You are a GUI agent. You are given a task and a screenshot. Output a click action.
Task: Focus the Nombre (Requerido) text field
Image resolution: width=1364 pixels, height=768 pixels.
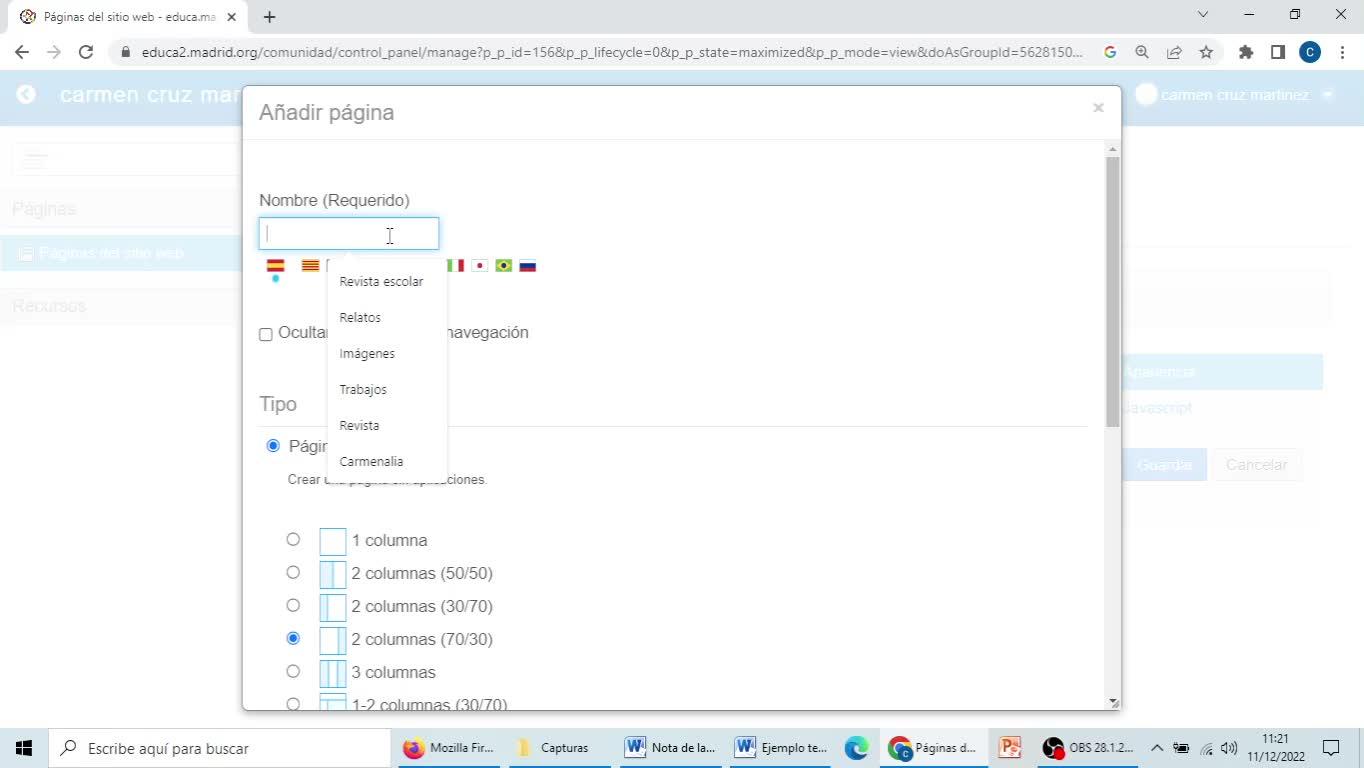point(349,234)
